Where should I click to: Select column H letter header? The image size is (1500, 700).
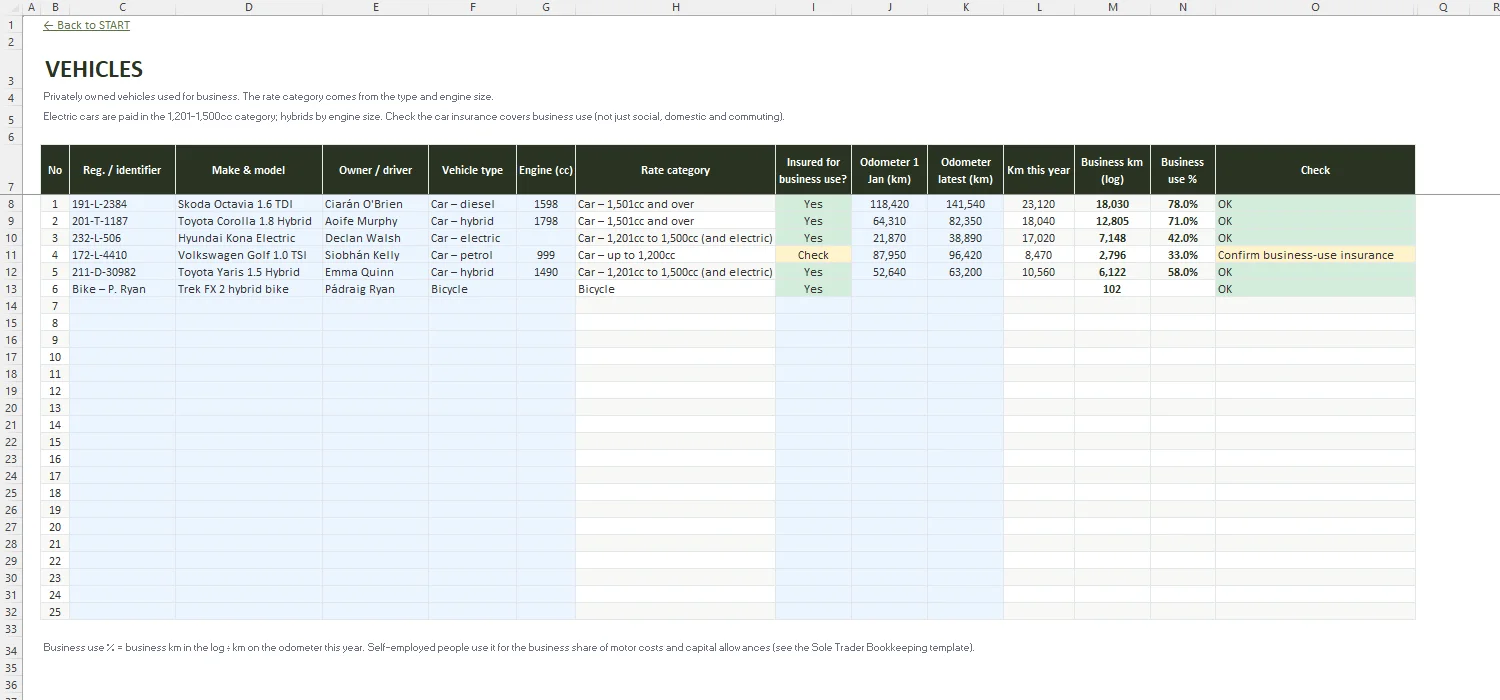point(675,7)
